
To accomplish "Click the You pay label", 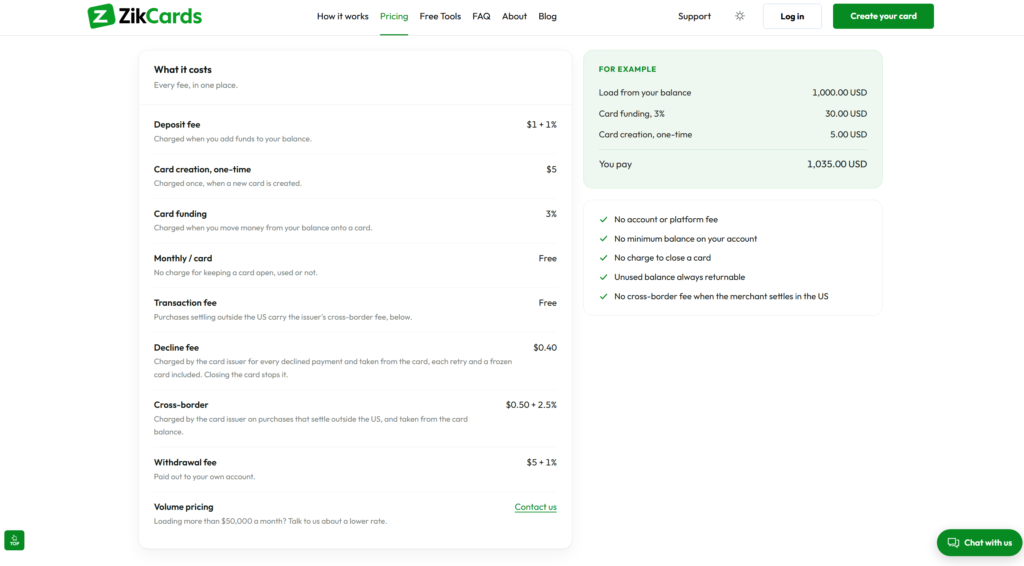I will tap(615, 164).
